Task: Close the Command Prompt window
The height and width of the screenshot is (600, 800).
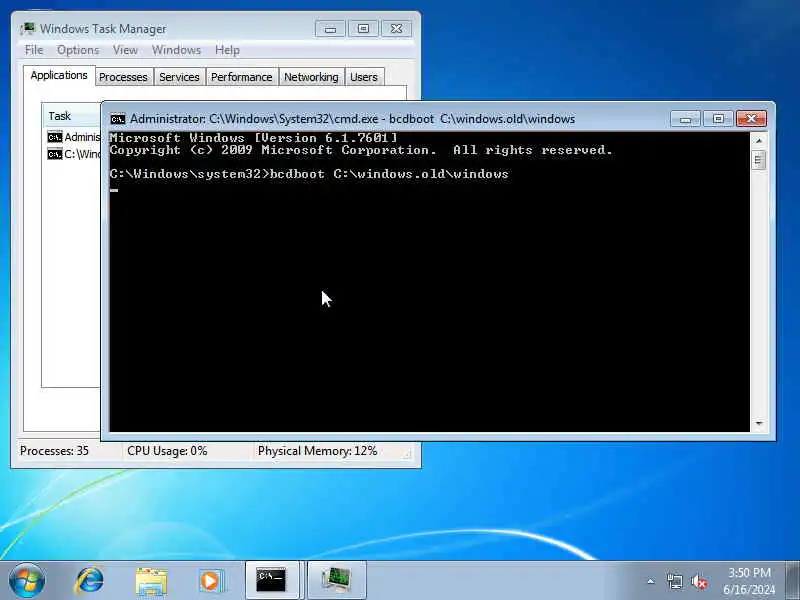Action: 752,119
